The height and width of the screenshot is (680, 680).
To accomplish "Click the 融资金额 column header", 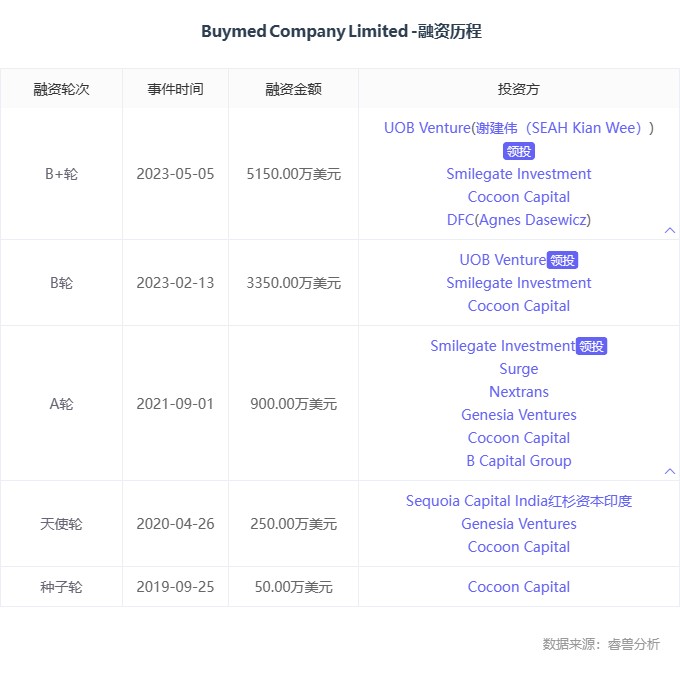I will pyautogui.click(x=293, y=89).
